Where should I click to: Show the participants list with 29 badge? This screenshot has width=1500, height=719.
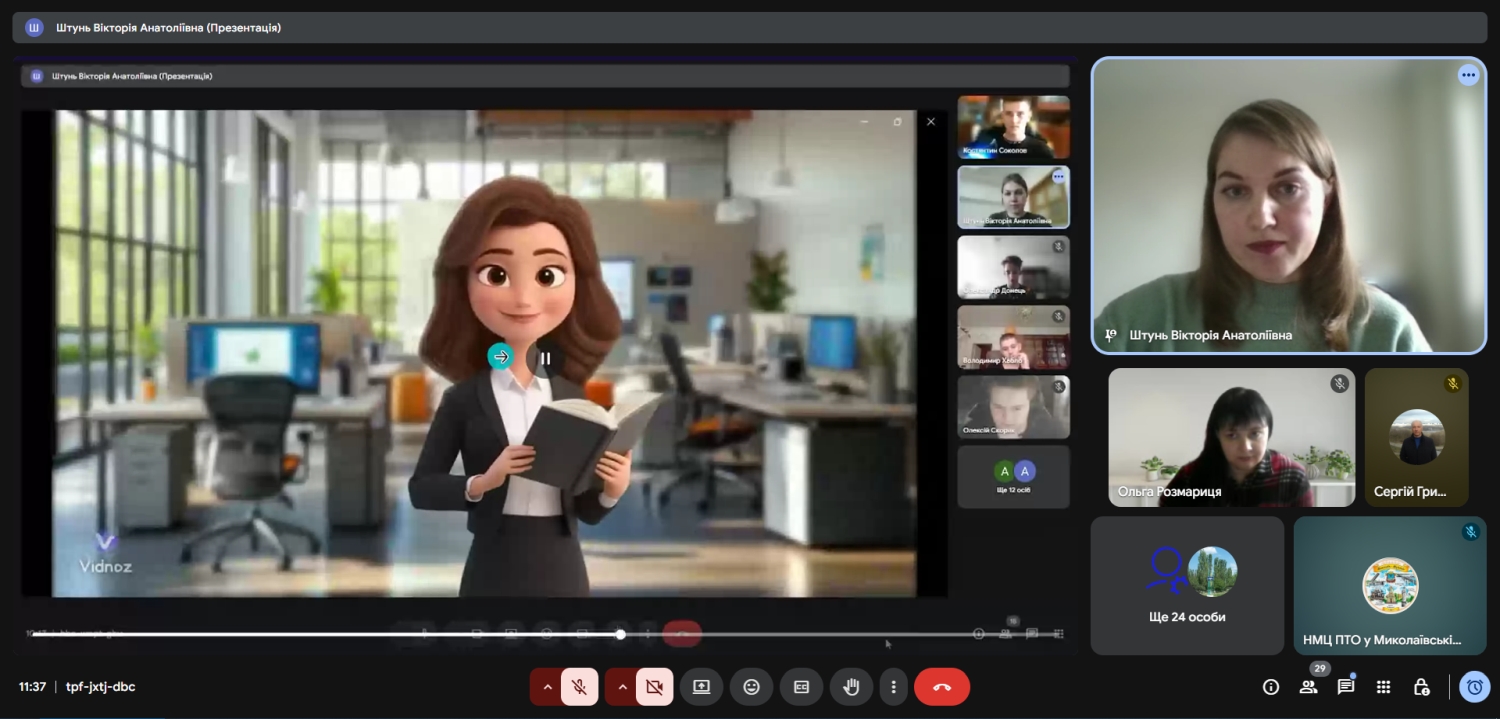pos(1308,687)
